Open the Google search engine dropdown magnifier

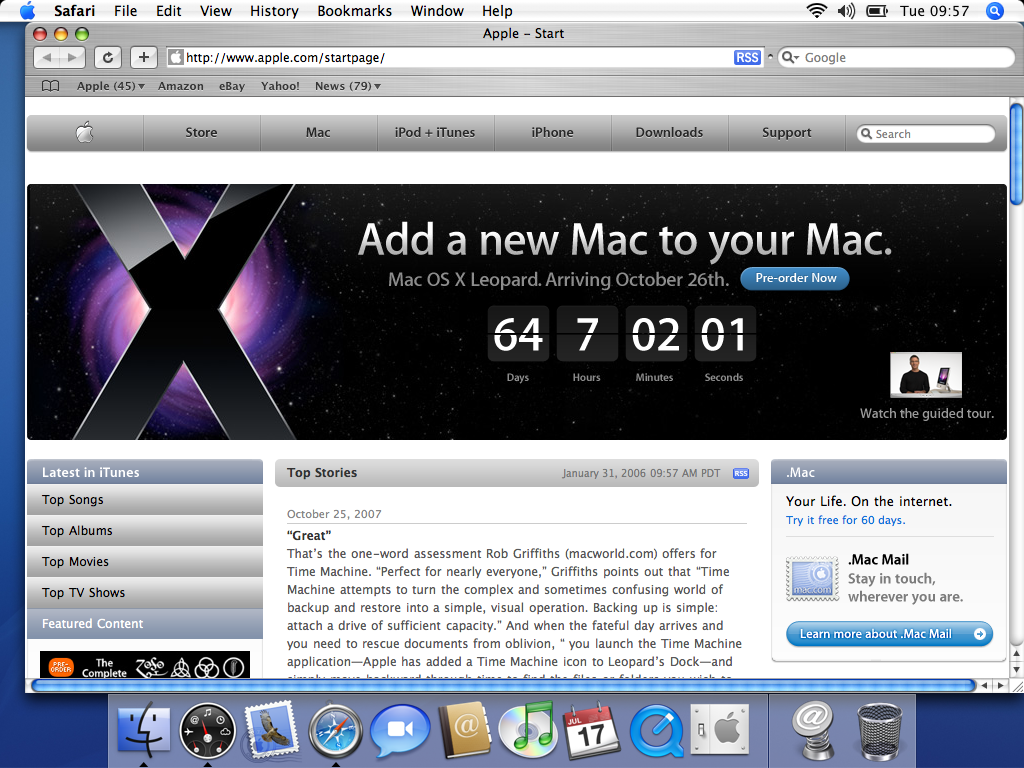coord(790,57)
